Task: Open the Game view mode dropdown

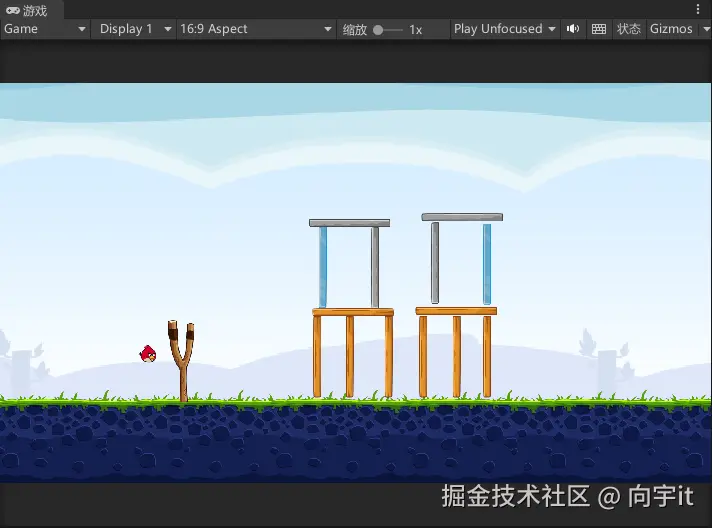Action: click(x=44, y=29)
